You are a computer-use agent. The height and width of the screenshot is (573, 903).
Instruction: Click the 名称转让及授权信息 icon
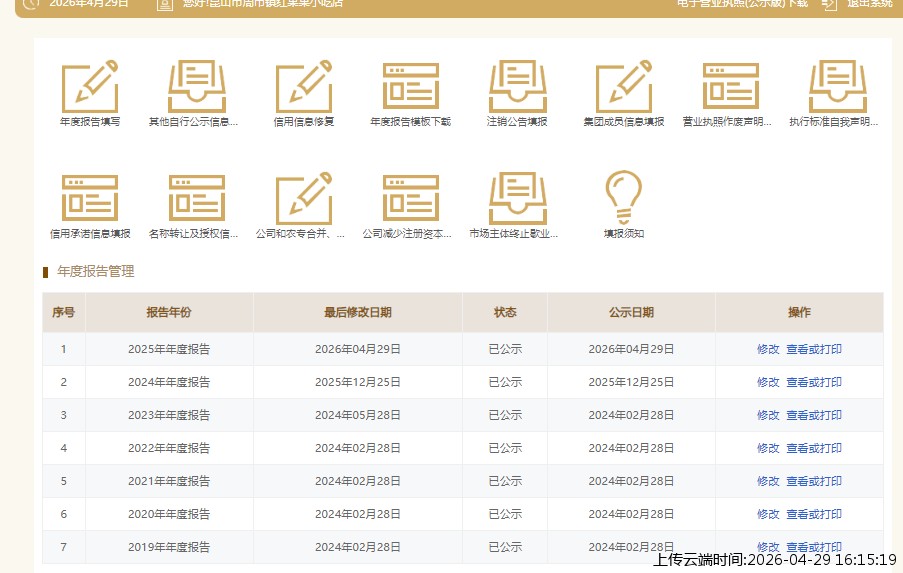pos(196,199)
